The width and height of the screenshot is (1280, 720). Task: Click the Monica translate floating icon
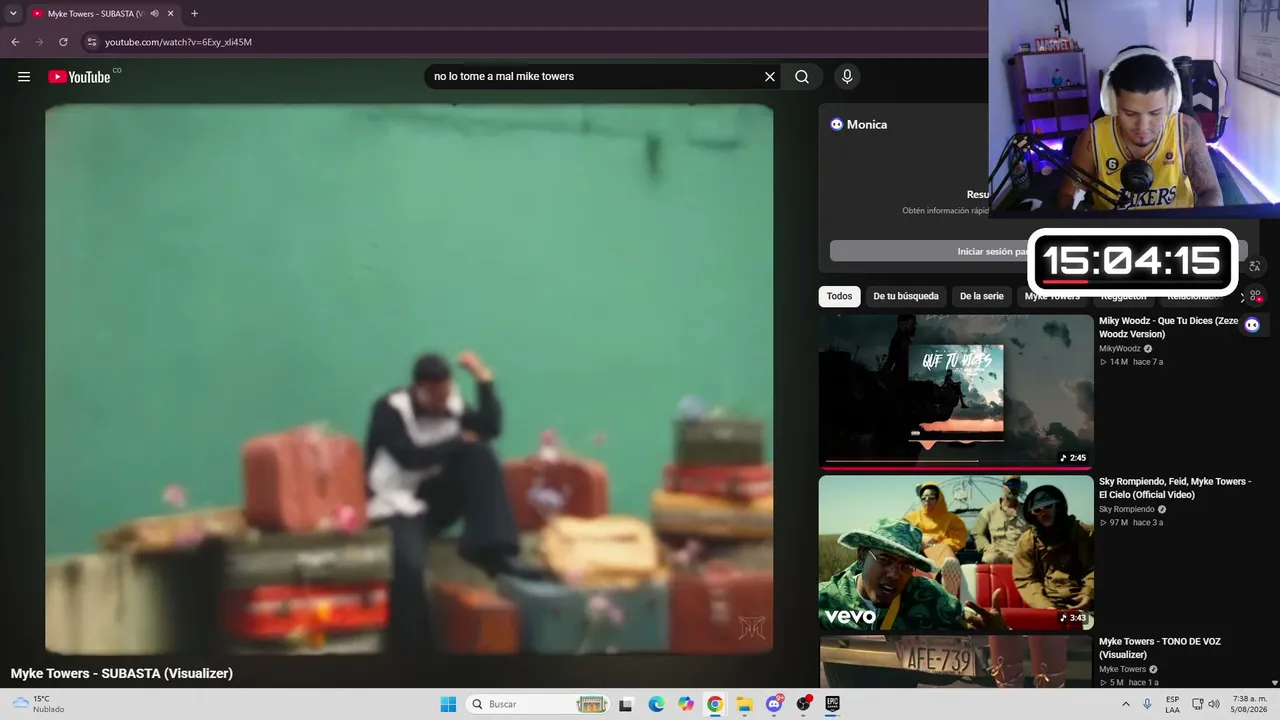[1255, 266]
